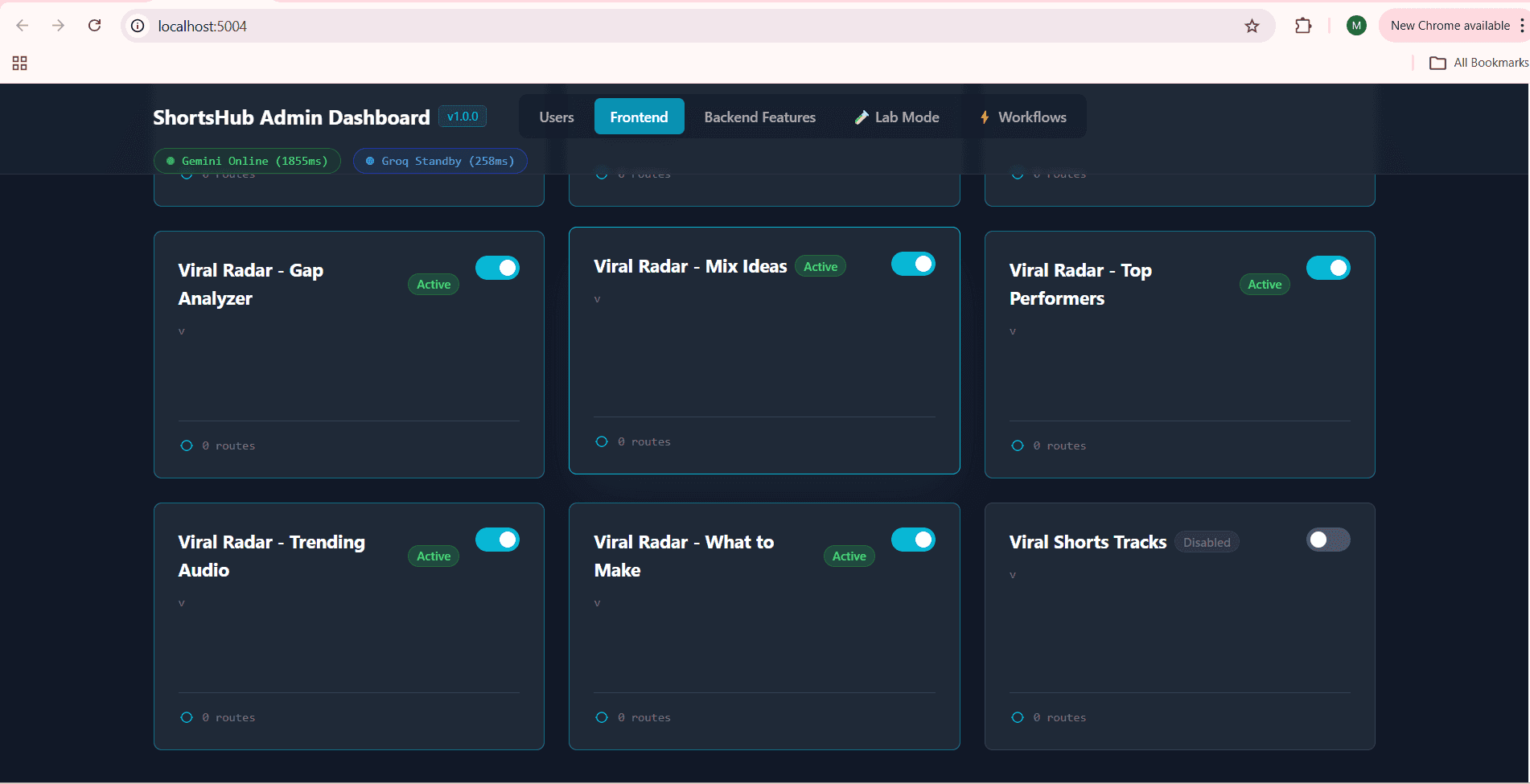Switch to the Backend Features tab
This screenshot has height=784, width=1530.
tap(759, 117)
